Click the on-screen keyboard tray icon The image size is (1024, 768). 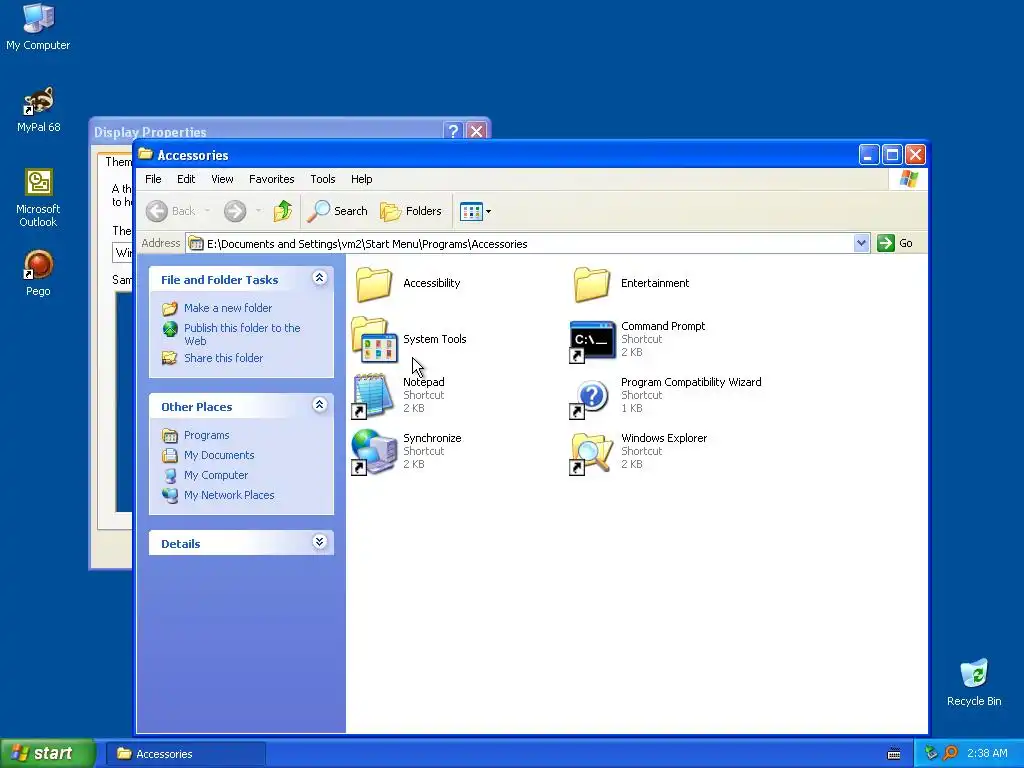click(x=894, y=754)
